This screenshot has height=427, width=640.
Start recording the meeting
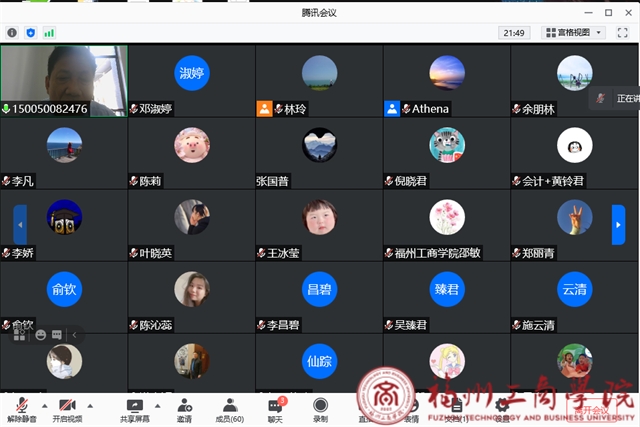320,410
